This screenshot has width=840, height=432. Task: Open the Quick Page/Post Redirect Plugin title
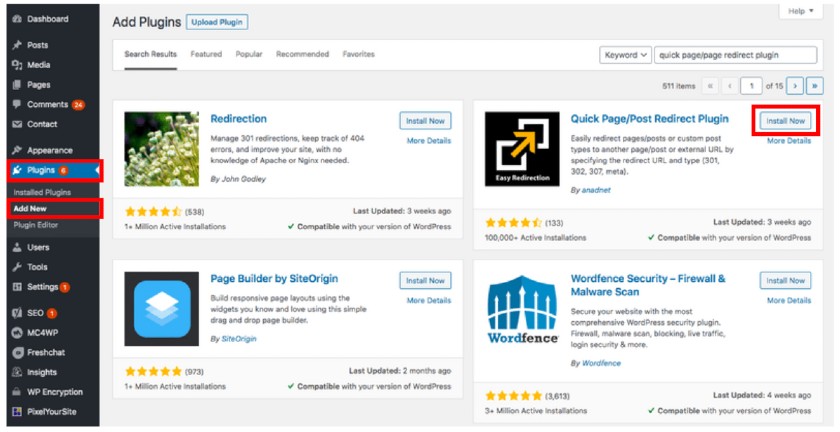click(x=649, y=119)
